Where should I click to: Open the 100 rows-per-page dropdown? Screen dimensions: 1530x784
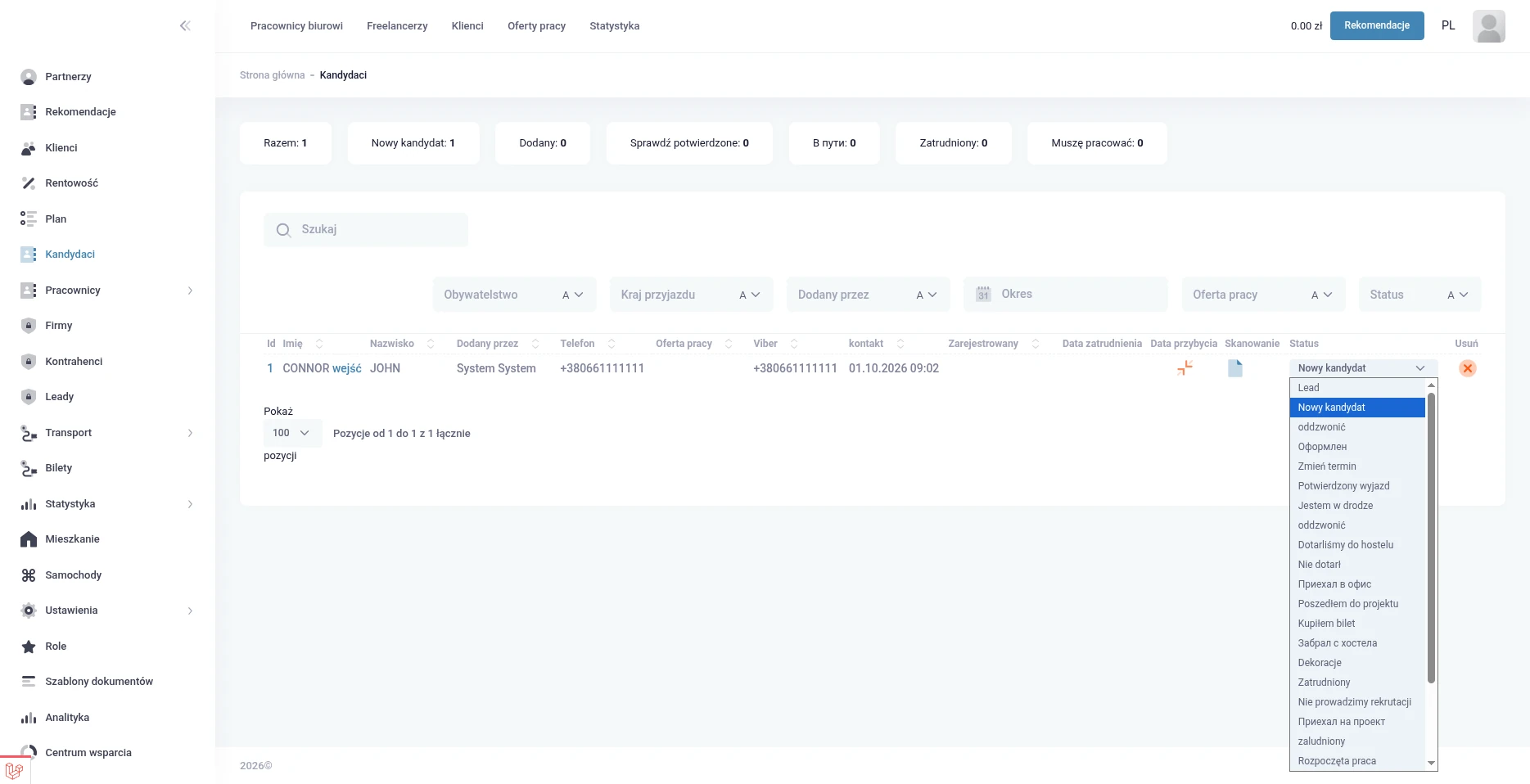(292, 433)
